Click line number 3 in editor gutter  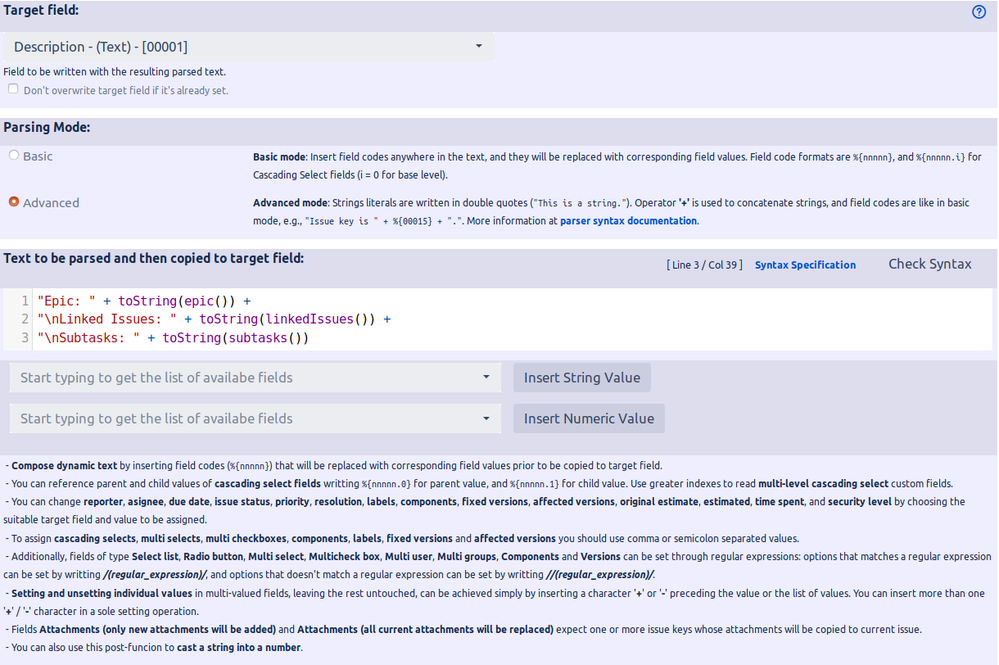(25, 338)
